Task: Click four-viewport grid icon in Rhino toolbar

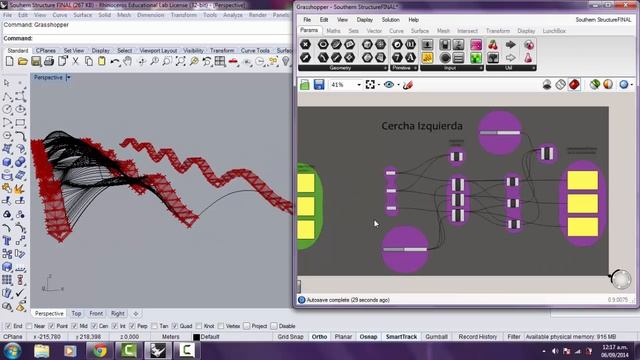Action: click(x=220, y=62)
